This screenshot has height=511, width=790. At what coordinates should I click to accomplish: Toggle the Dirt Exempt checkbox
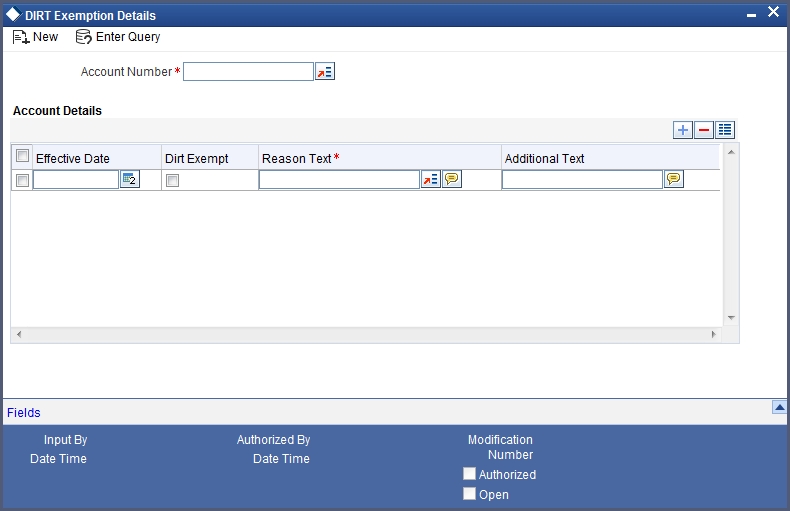tap(172, 180)
